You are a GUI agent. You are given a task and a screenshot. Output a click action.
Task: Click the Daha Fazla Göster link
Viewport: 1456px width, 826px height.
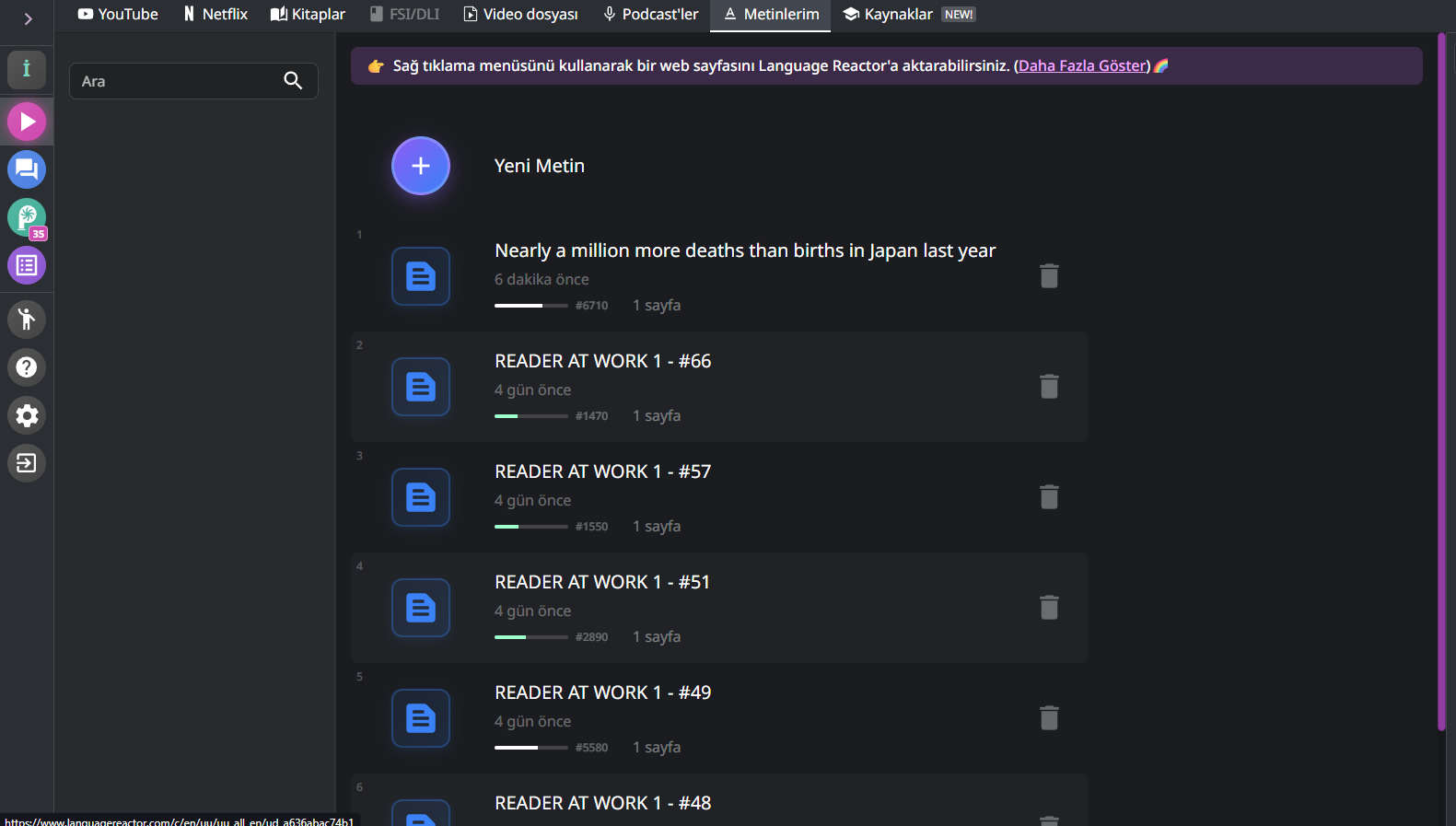[1082, 66]
